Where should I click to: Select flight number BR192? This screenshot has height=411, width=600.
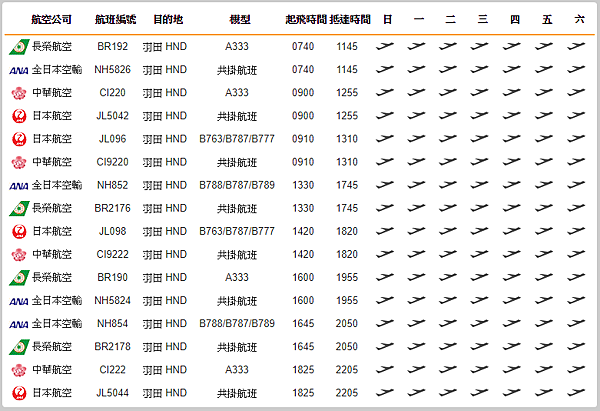point(112,46)
